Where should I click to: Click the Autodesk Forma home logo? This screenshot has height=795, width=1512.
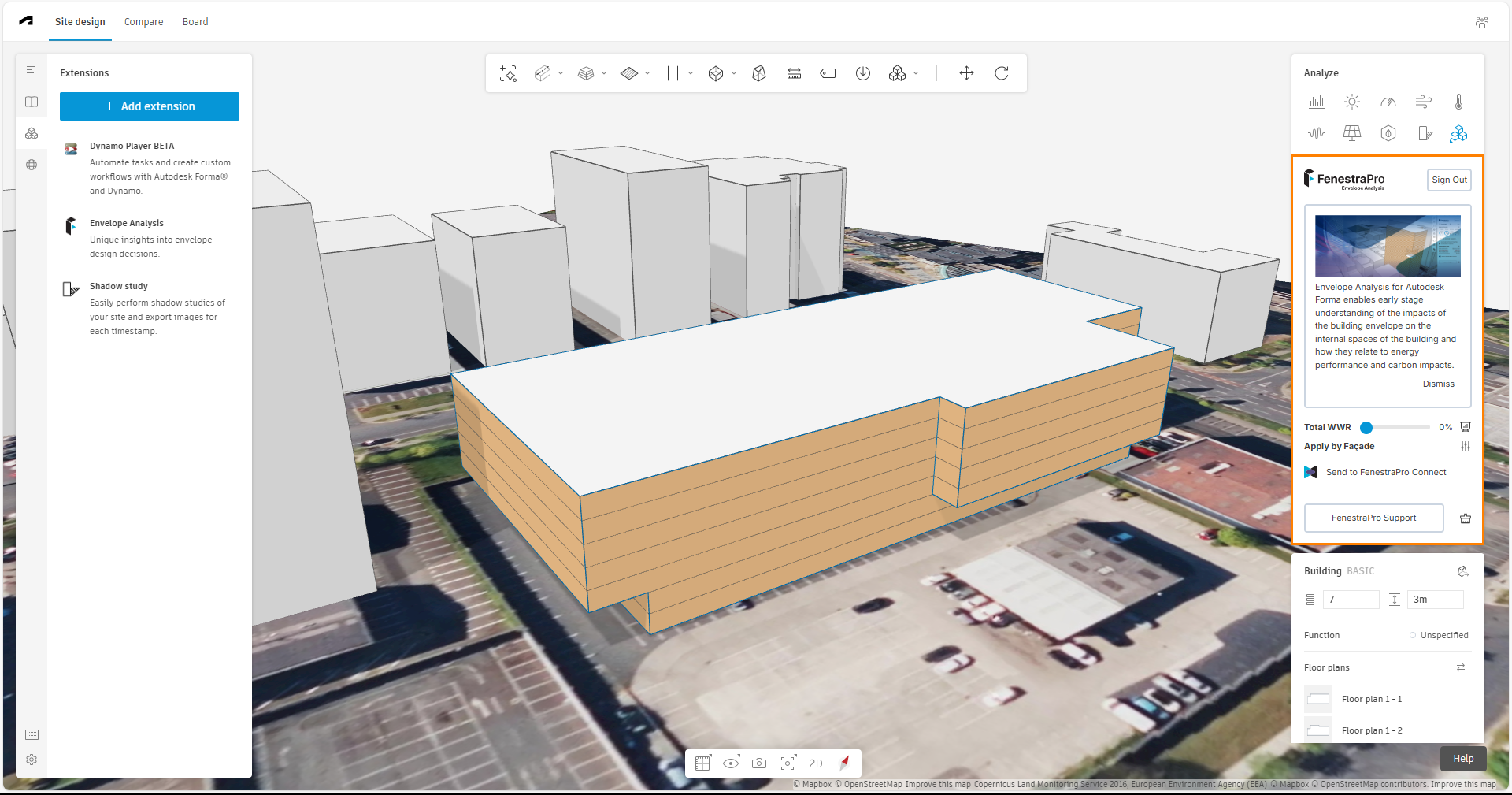tap(26, 21)
